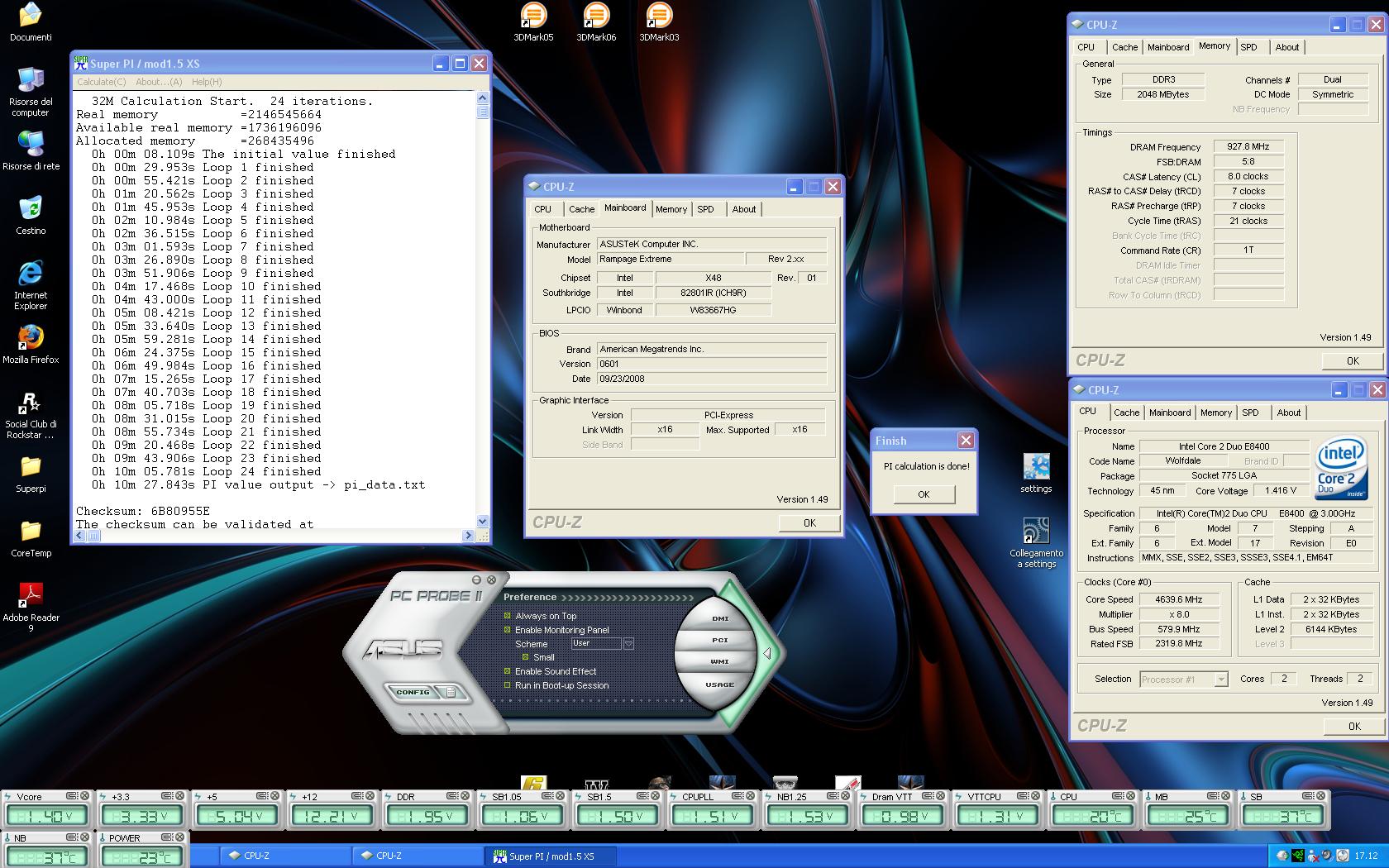The width and height of the screenshot is (1389, 868).
Task: Launch Mozilla Firefox from desktop
Action: 31,344
